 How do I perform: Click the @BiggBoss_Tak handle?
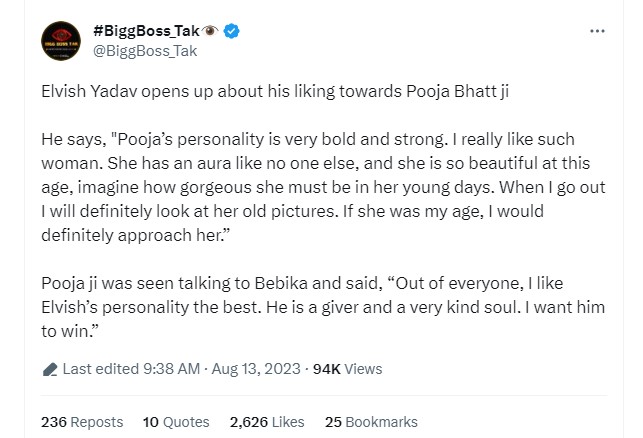pyautogui.click(x=133, y=49)
